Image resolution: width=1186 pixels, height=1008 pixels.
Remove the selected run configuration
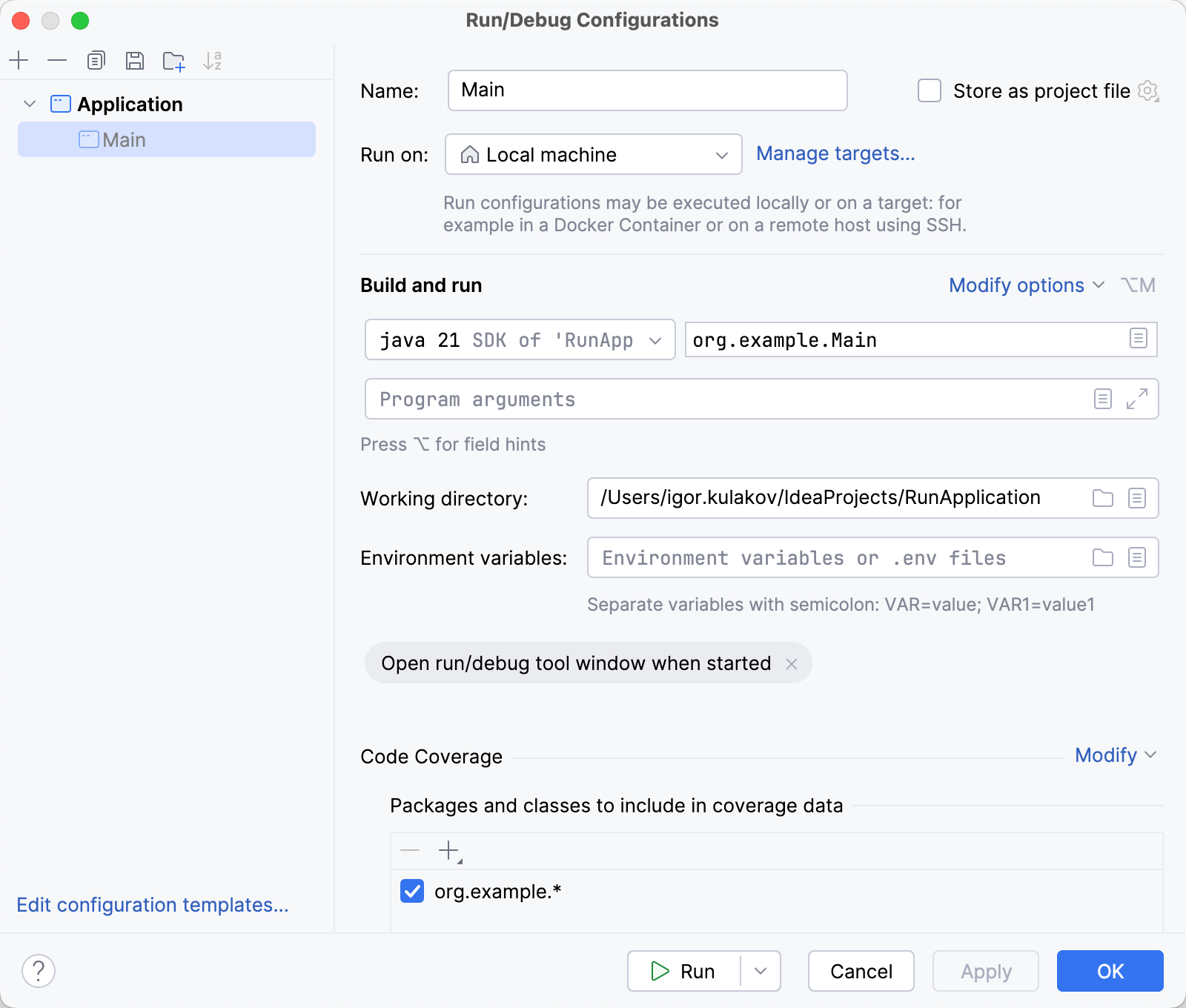[57, 61]
